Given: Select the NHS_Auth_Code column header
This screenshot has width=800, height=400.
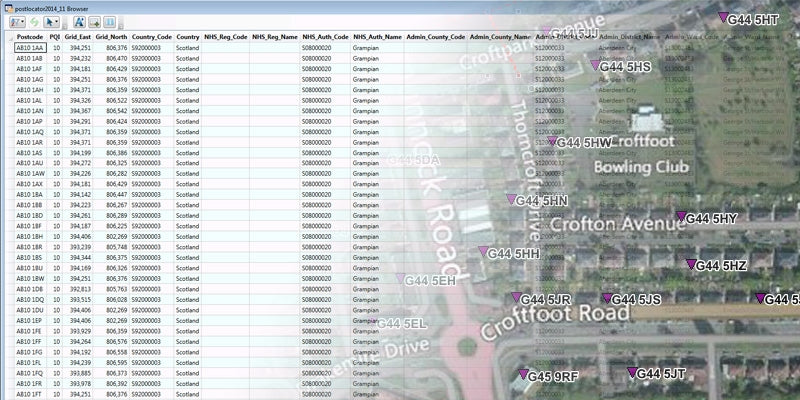Looking at the screenshot, I should (326, 37).
